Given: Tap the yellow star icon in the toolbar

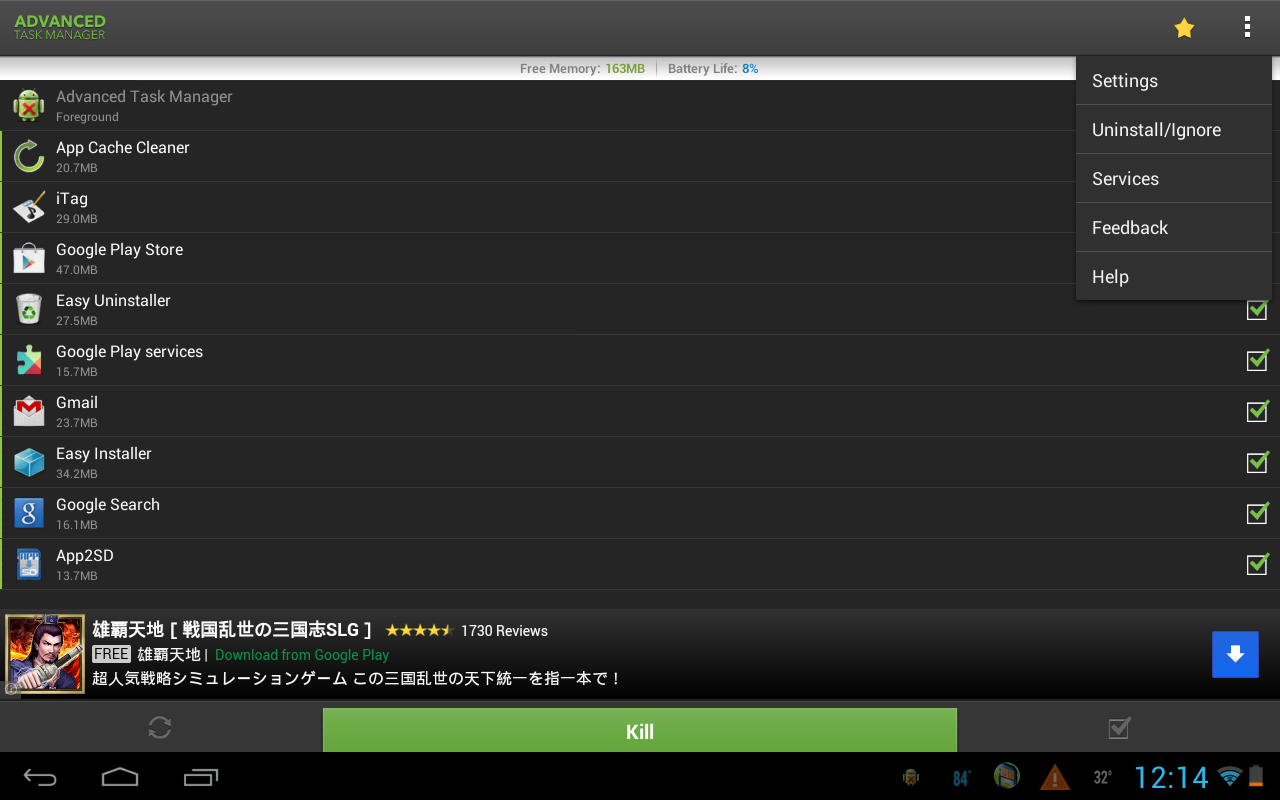Looking at the screenshot, I should (1184, 27).
